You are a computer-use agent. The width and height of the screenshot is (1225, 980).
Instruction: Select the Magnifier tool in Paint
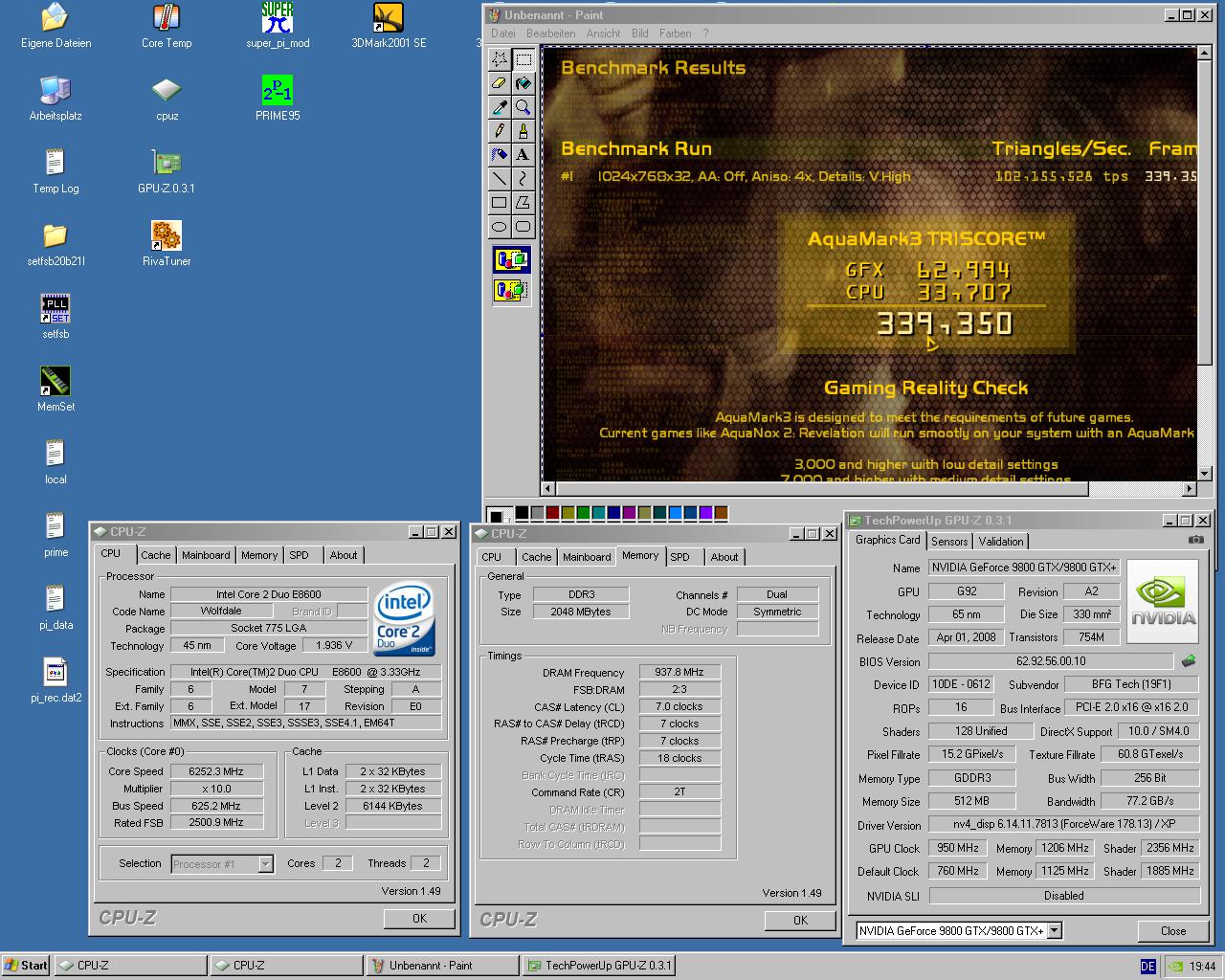tap(523, 107)
